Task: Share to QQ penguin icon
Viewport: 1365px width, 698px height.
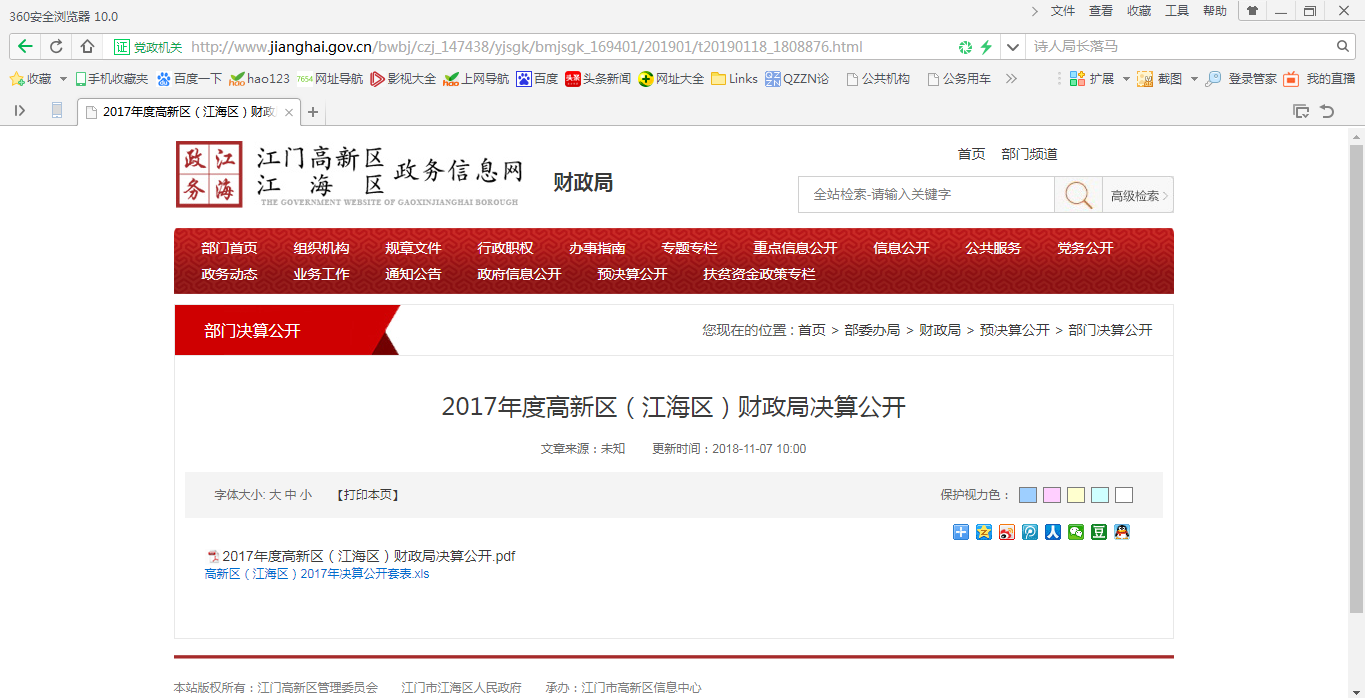Action: tap(1122, 532)
